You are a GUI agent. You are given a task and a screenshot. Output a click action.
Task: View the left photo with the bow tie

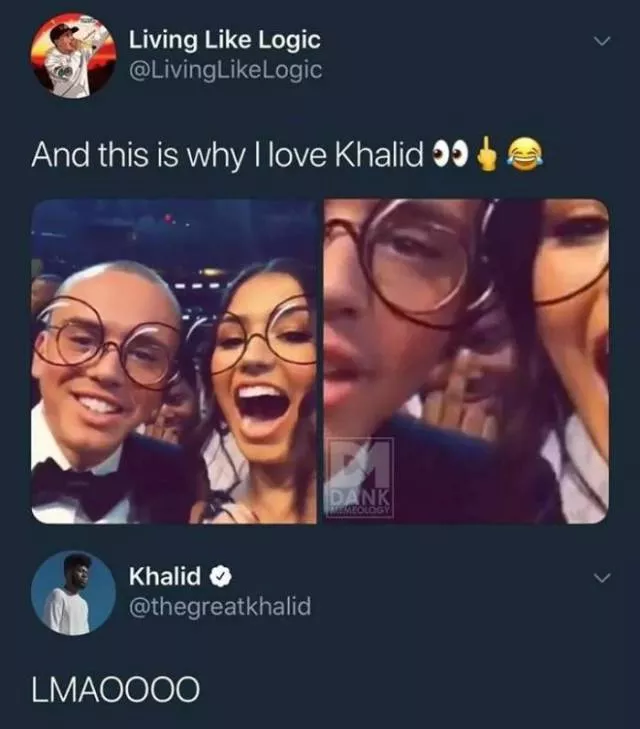point(174,361)
